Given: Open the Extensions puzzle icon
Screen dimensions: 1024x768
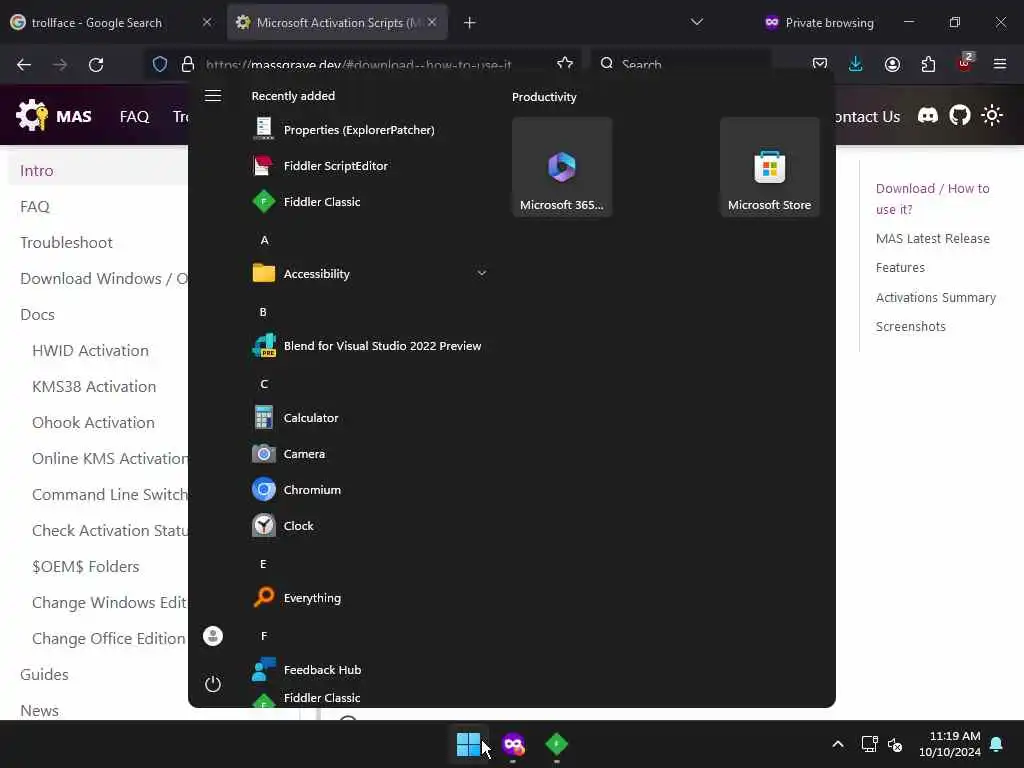Looking at the screenshot, I should 928,64.
